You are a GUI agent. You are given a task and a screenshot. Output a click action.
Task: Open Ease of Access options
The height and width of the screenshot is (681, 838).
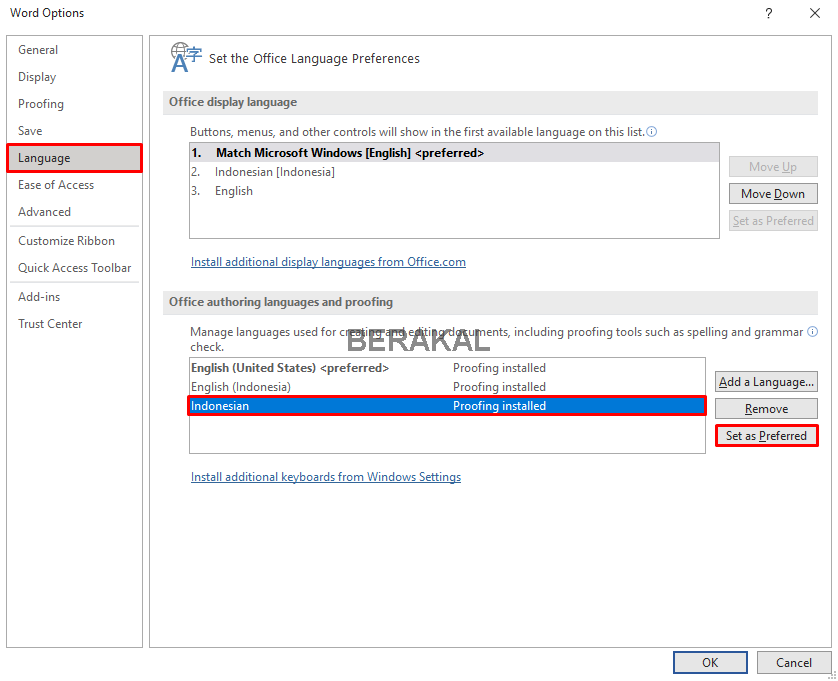[74, 185]
